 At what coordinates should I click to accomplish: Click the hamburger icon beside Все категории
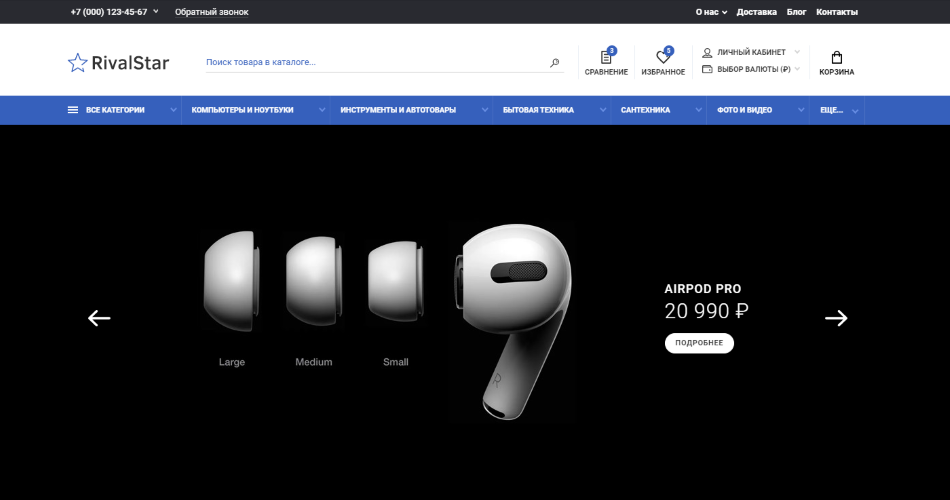coord(73,110)
